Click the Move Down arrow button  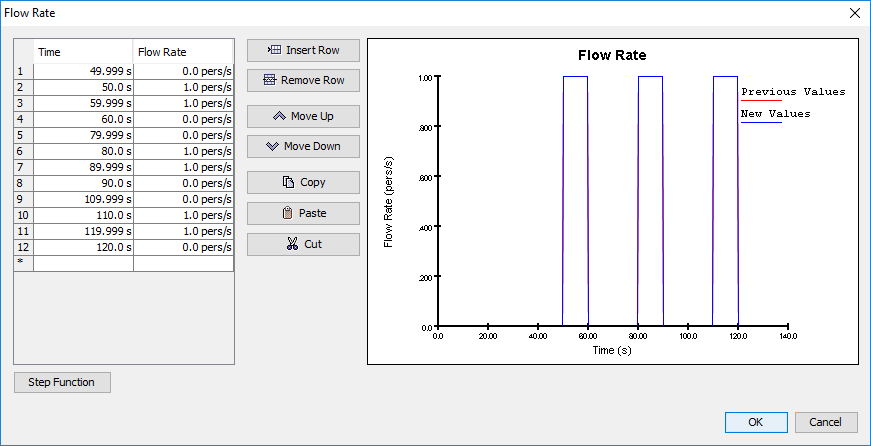303,146
